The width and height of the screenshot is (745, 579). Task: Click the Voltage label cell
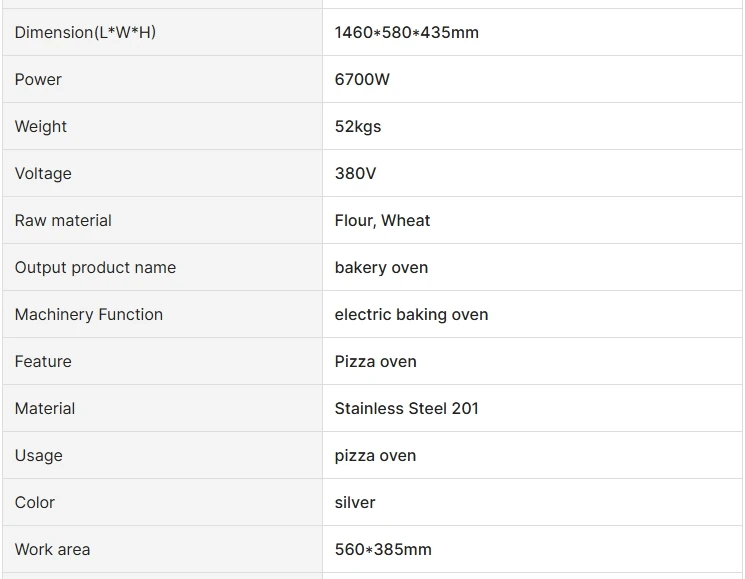[43, 173]
